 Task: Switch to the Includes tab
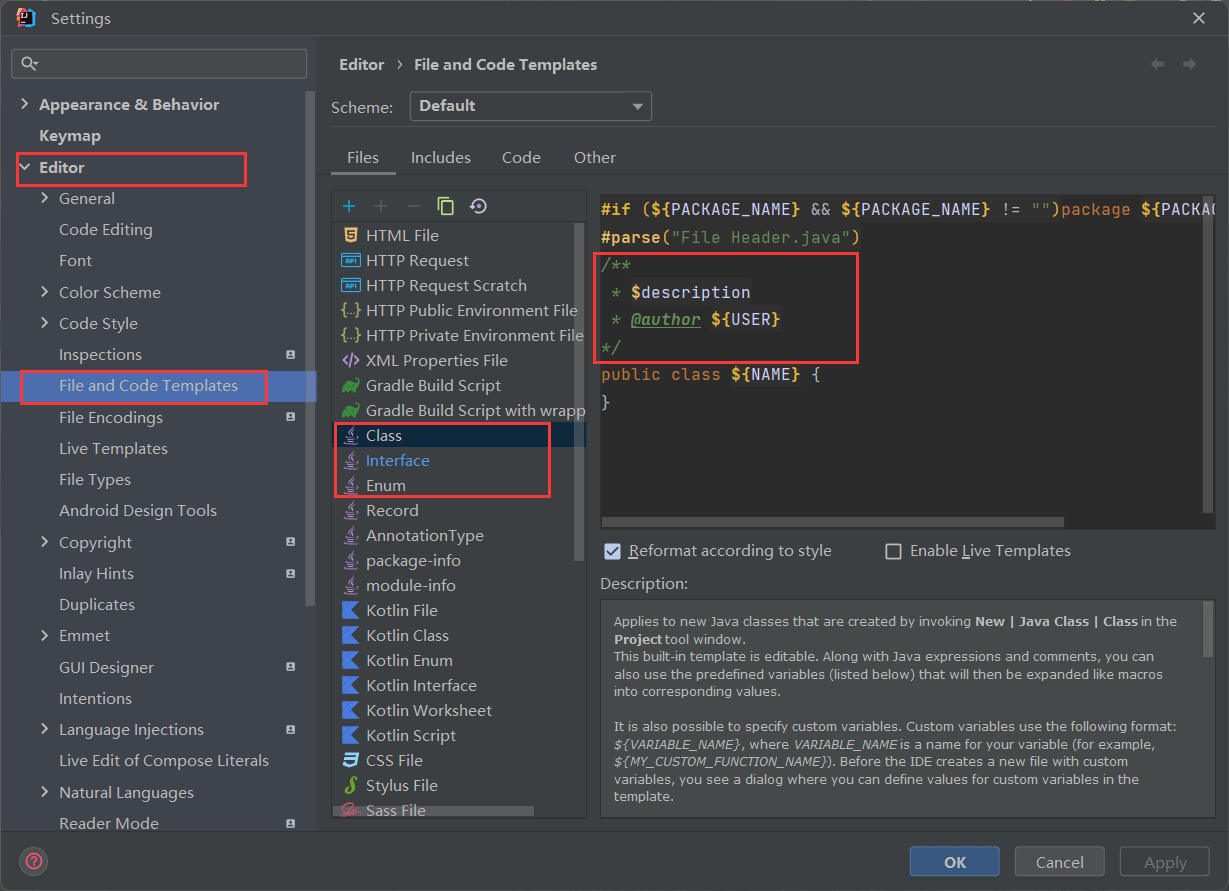(441, 158)
